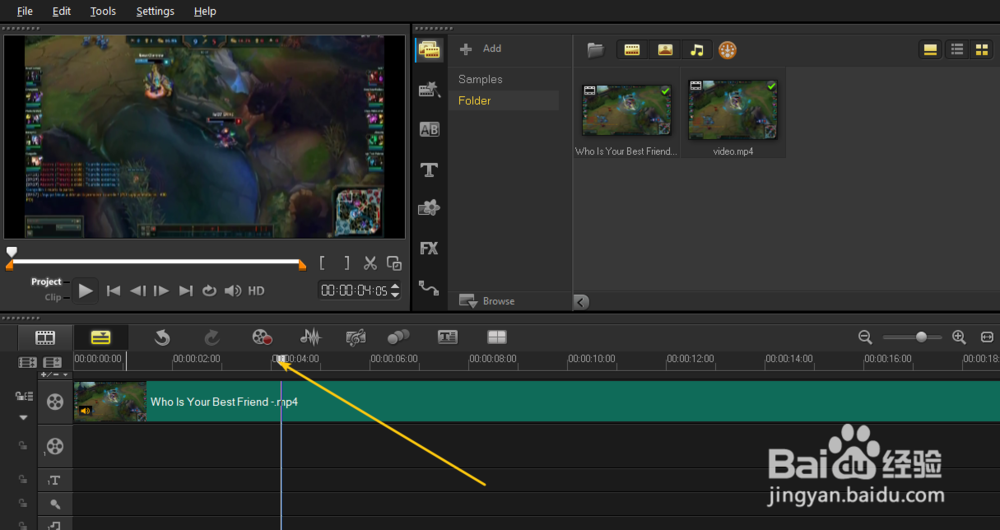Switch to Clip playback mode
The image size is (1000, 530).
point(53,297)
